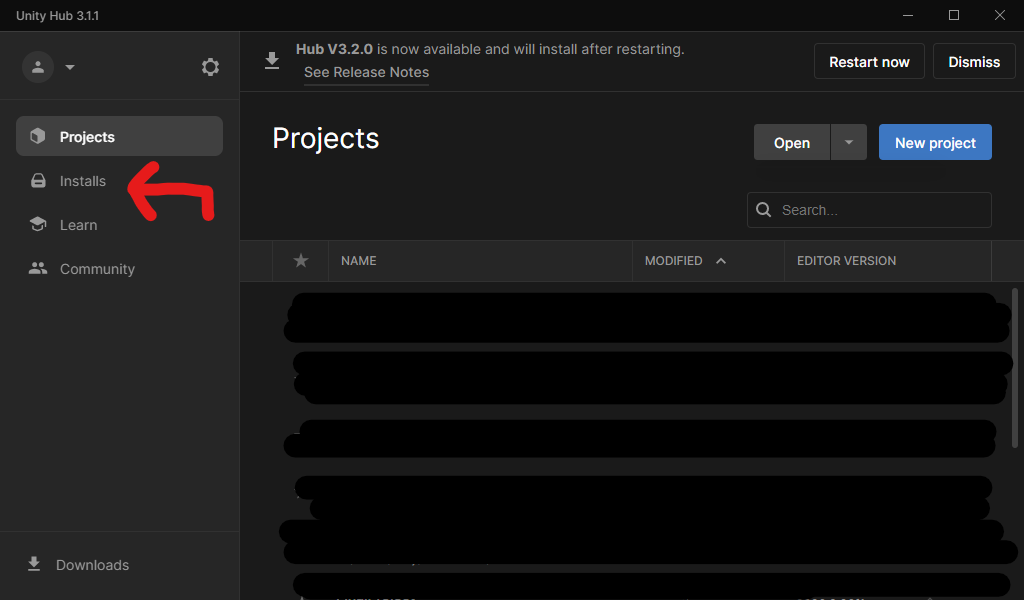
Task: Click the Open project button
Action: point(792,142)
